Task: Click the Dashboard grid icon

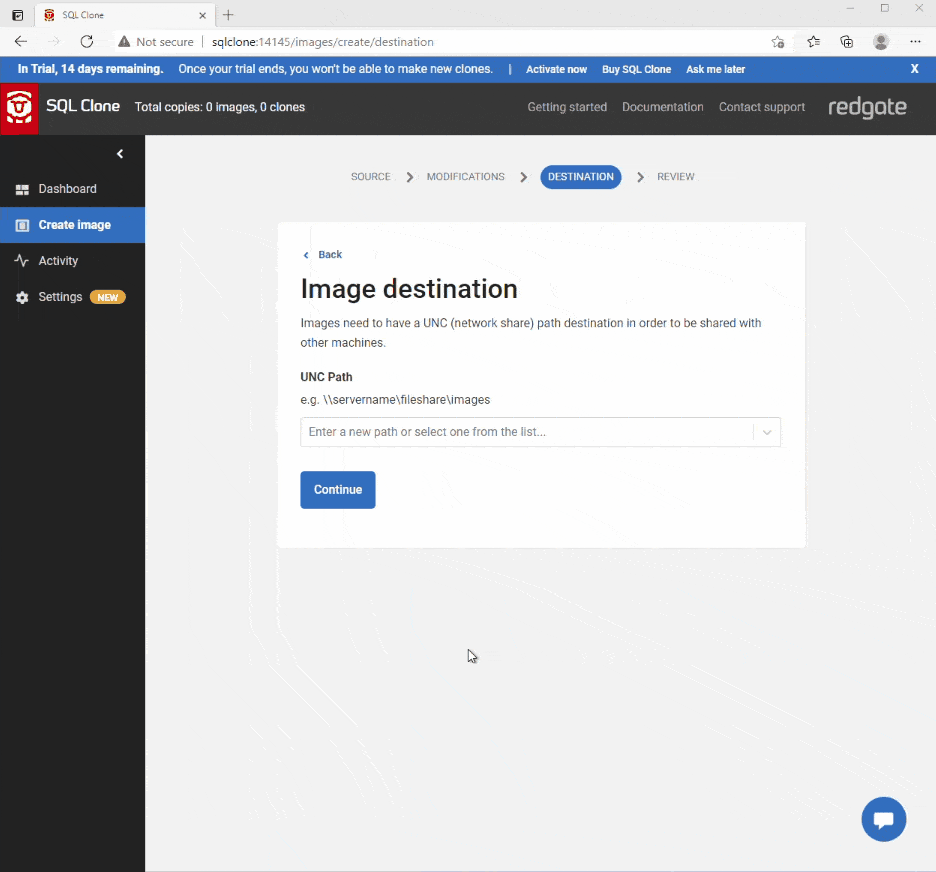Action: [x=22, y=190]
